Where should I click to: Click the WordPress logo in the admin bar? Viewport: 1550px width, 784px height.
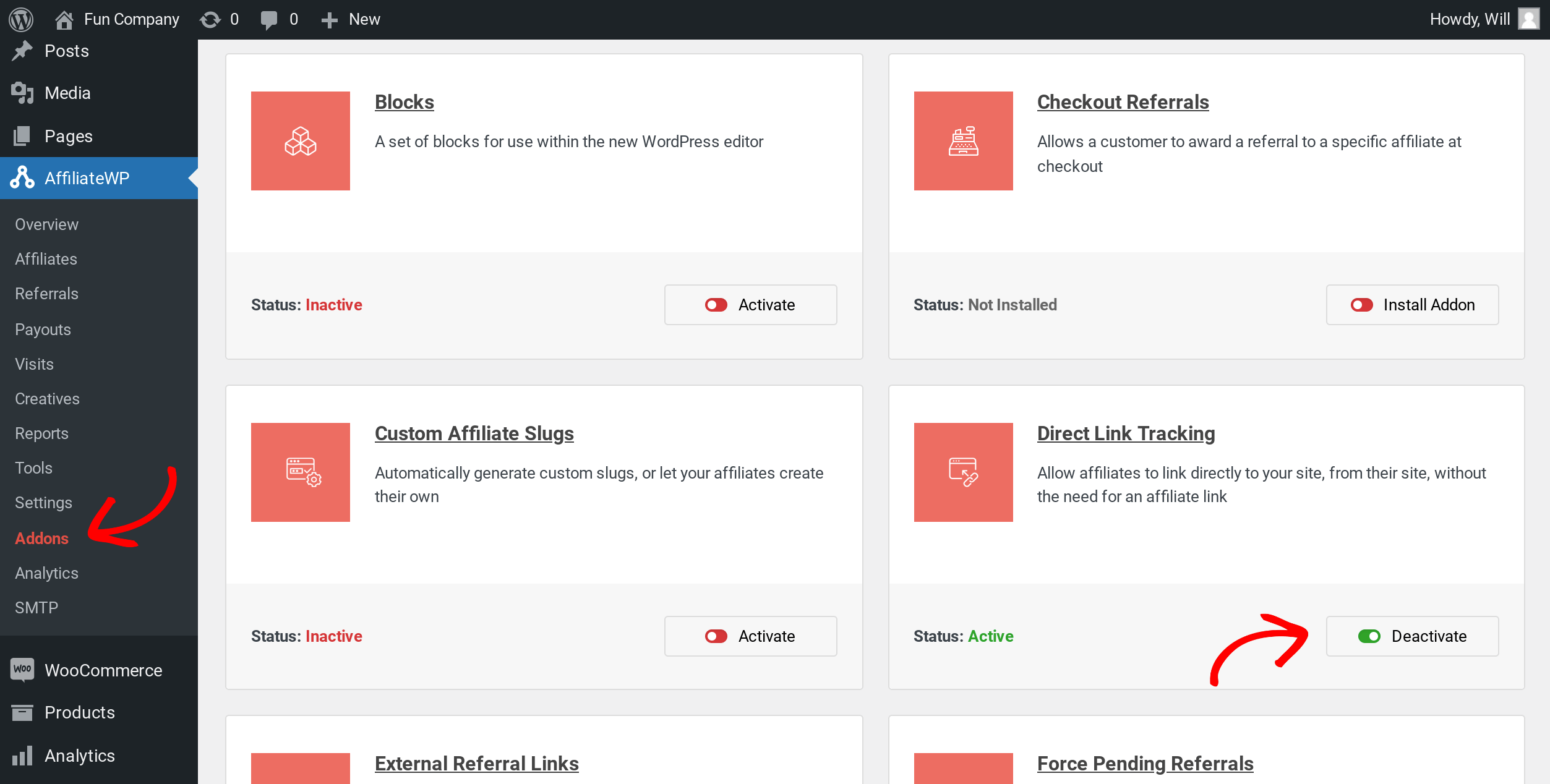(20, 19)
